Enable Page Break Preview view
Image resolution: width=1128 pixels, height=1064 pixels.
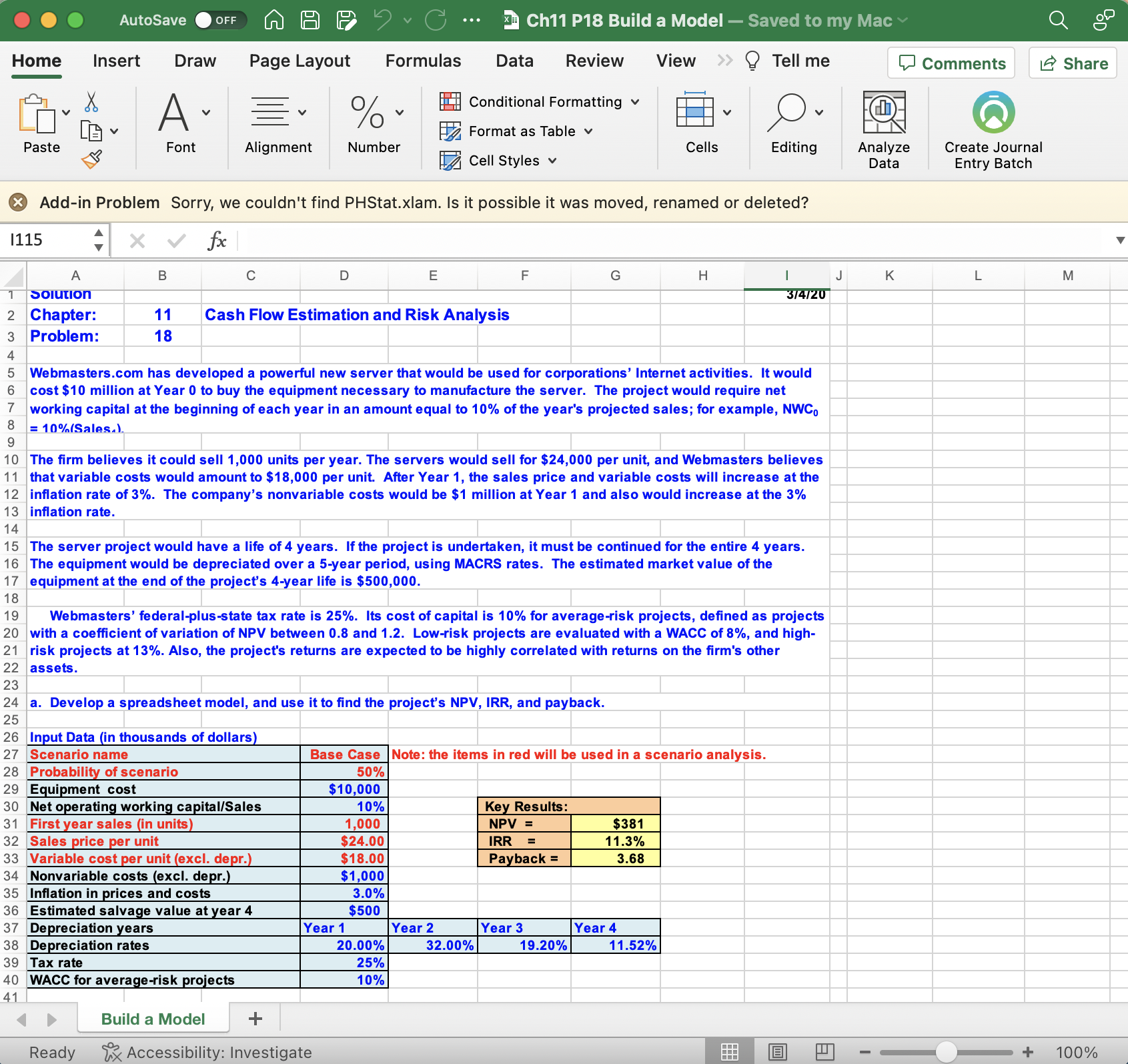pyautogui.click(x=825, y=1052)
